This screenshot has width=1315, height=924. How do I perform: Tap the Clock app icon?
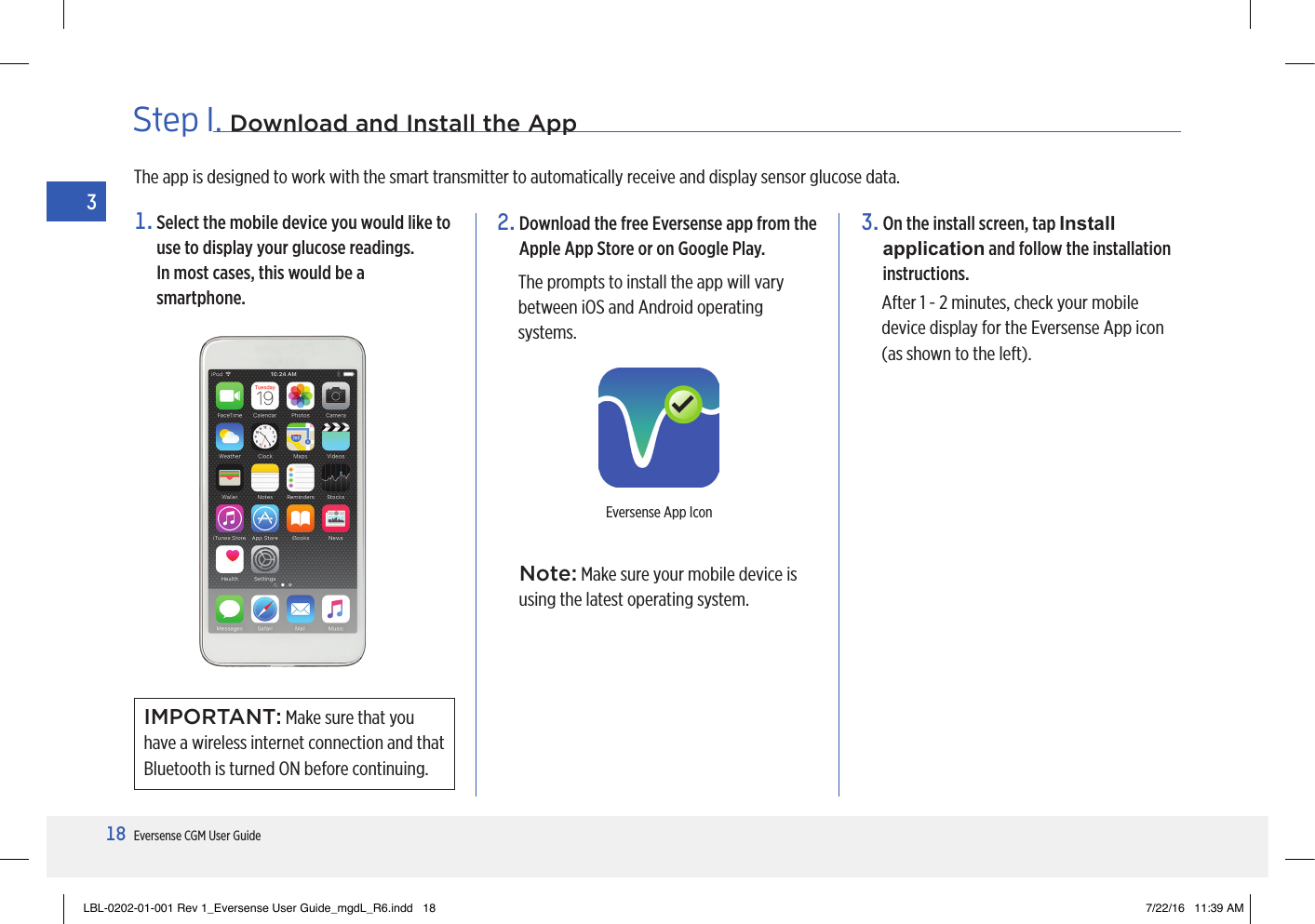pyautogui.click(x=265, y=436)
